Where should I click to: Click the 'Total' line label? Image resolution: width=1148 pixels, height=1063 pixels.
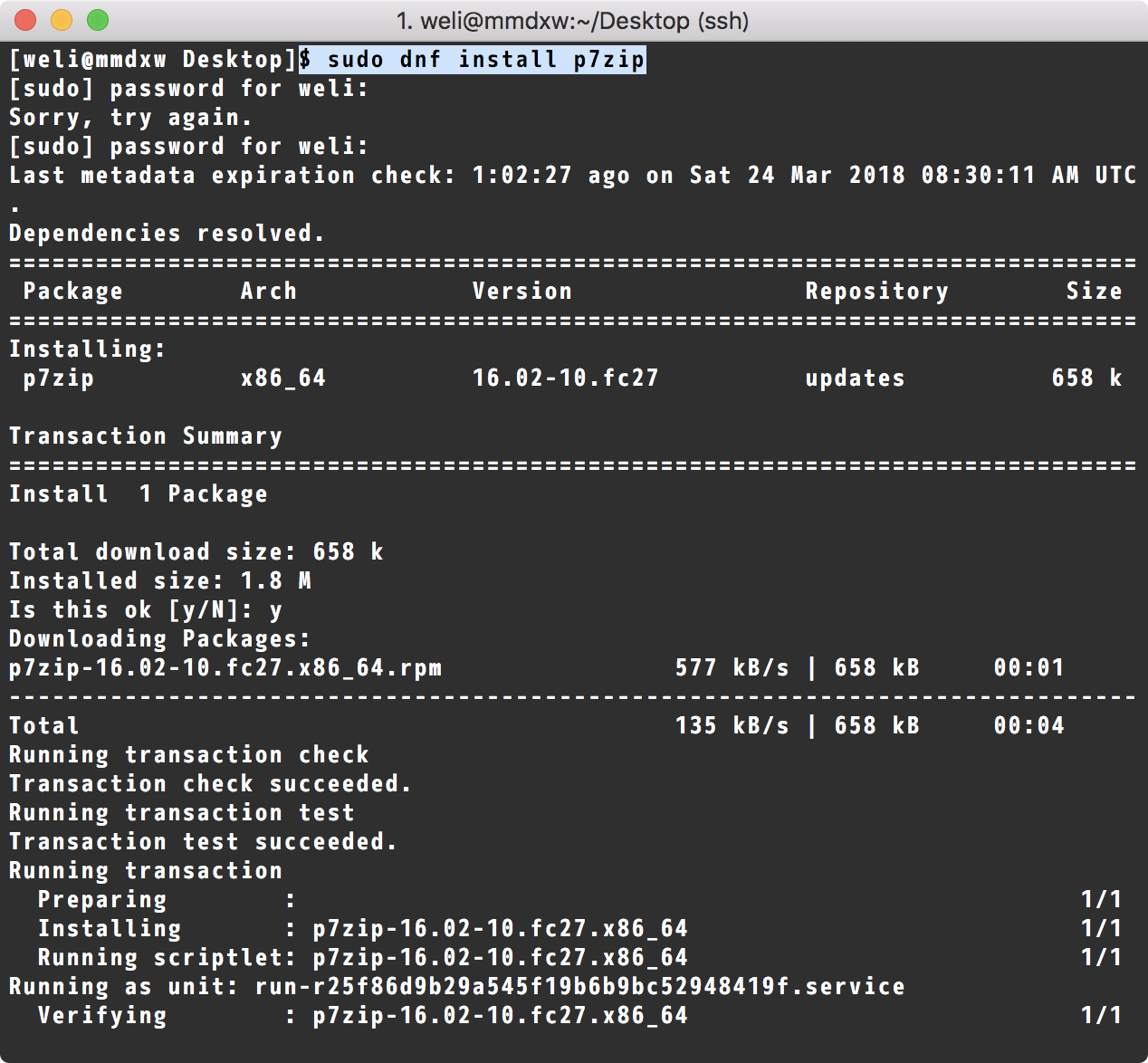(x=44, y=726)
